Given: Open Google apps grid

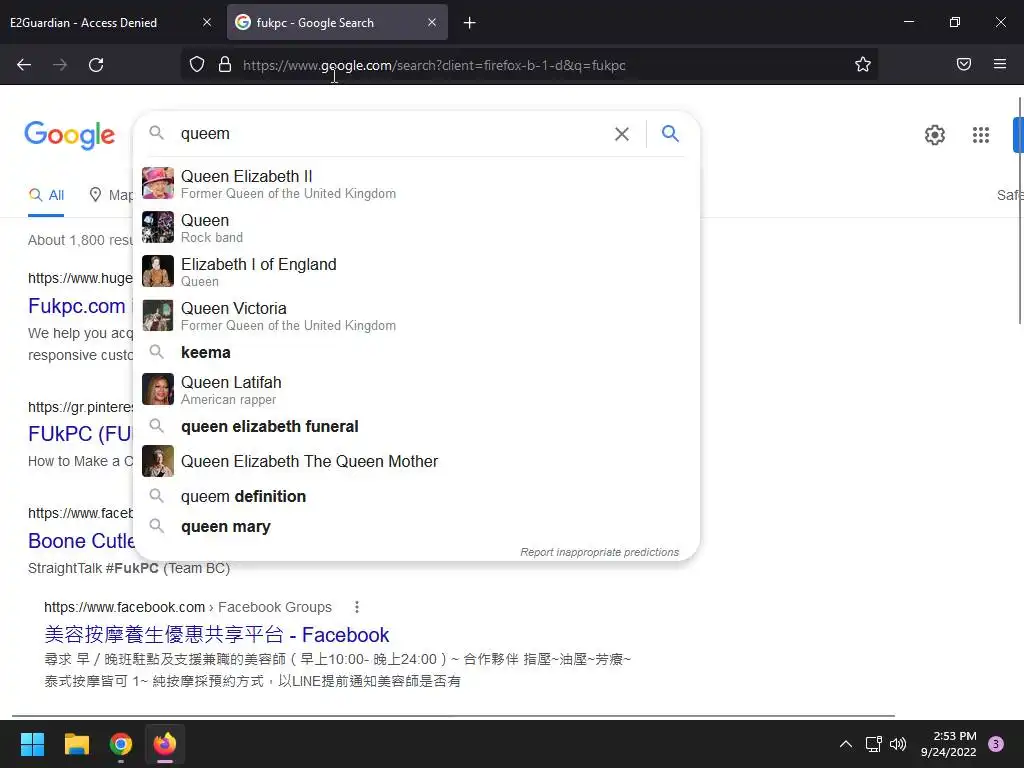Looking at the screenshot, I should 980,135.
